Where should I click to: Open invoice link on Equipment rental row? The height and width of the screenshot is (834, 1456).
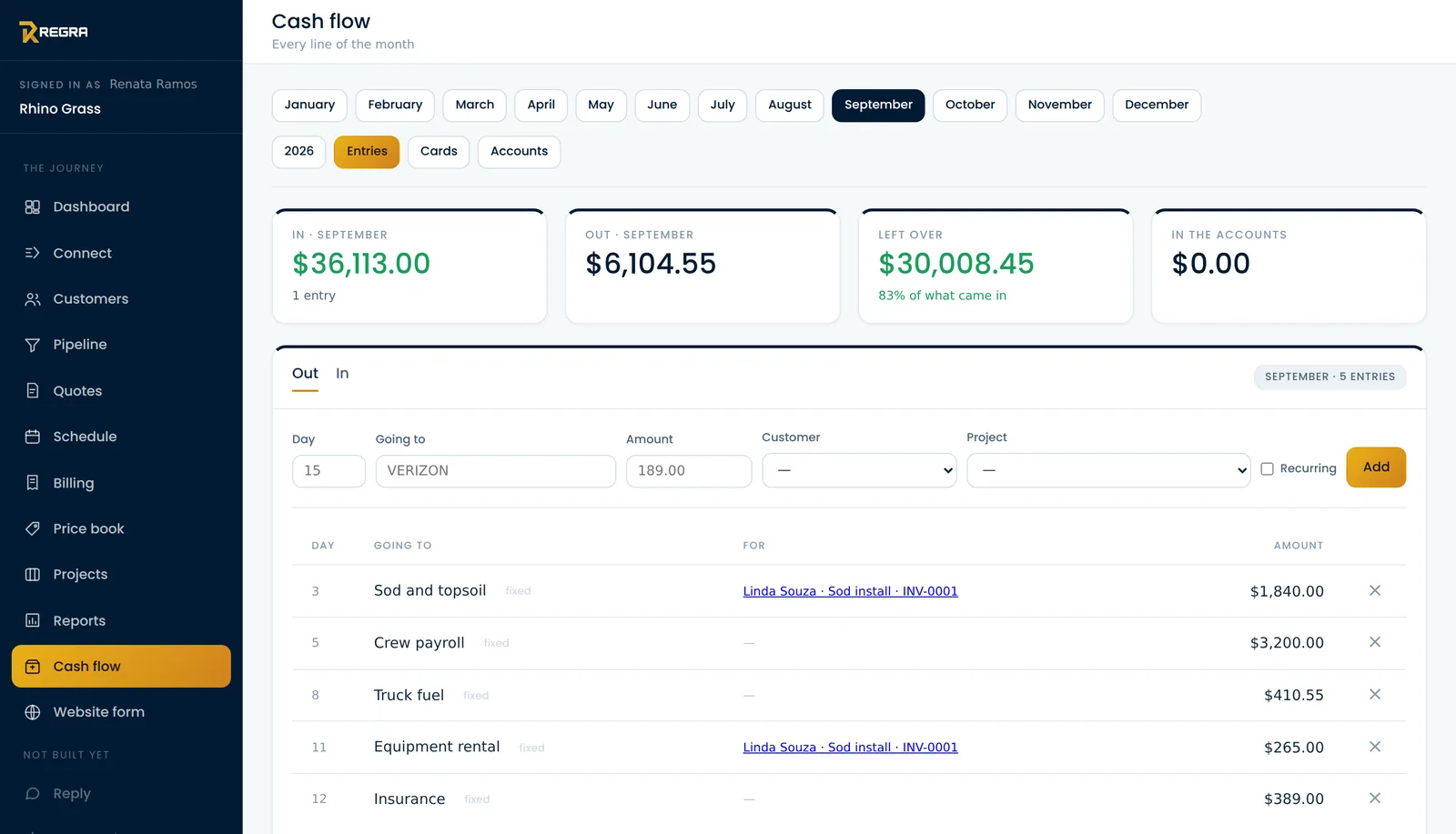pos(850,748)
